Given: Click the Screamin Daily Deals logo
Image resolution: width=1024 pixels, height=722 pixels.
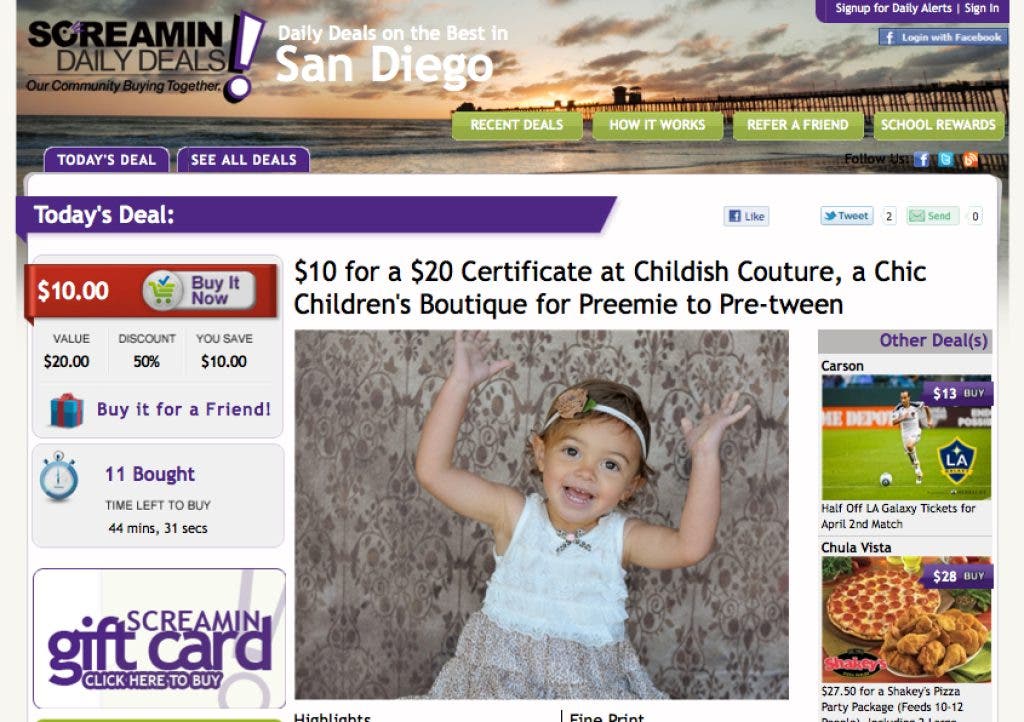Looking at the screenshot, I should point(145,57).
